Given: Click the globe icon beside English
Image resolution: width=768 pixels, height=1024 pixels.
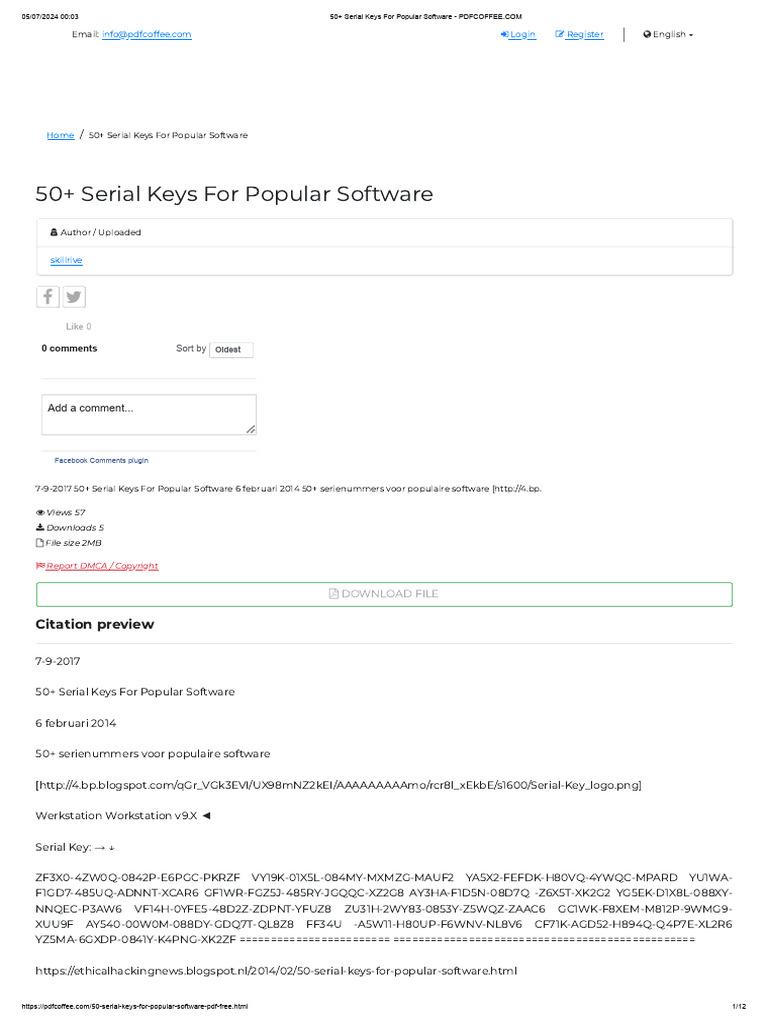Looking at the screenshot, I should click(x=647, y=34).
